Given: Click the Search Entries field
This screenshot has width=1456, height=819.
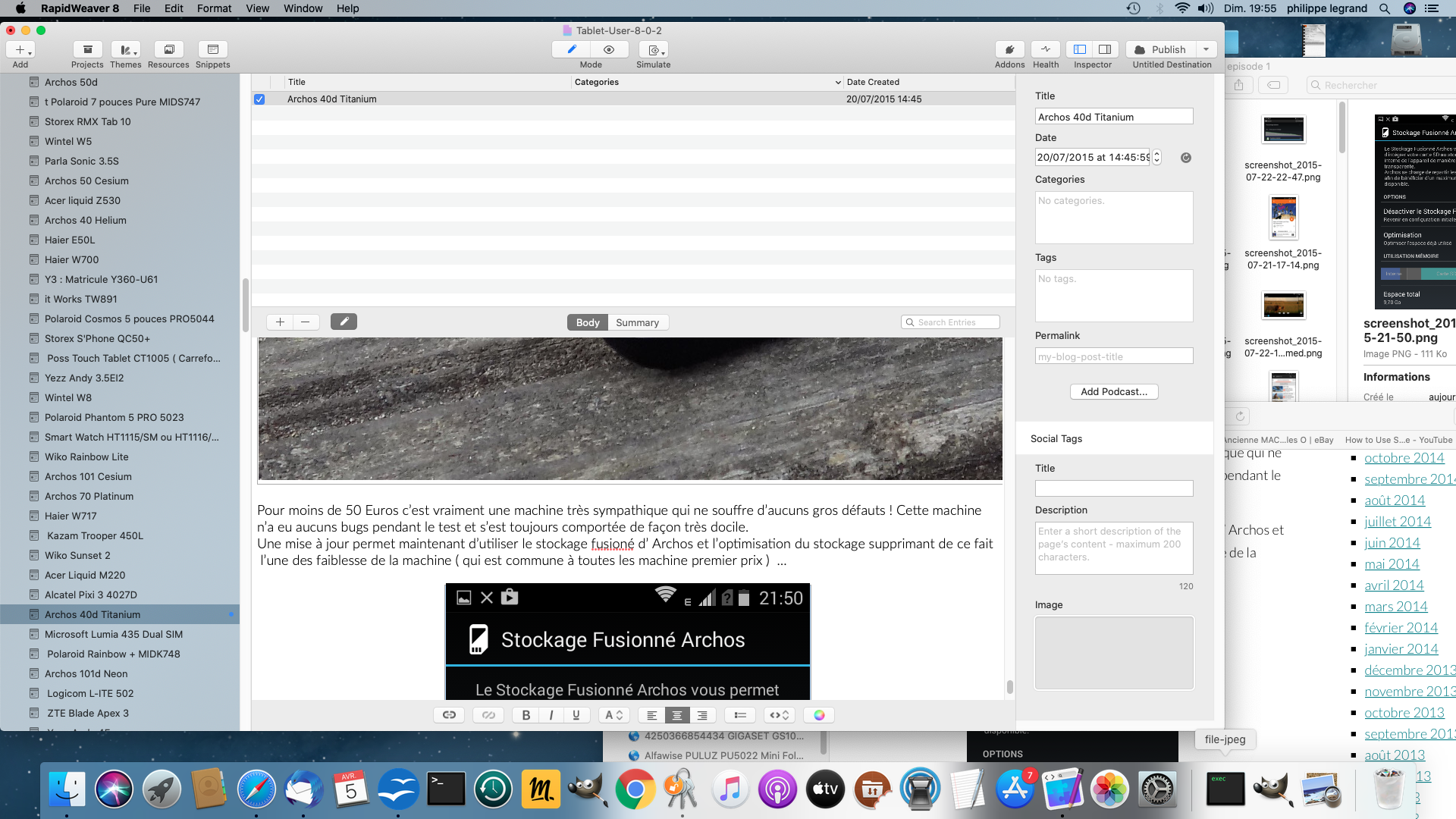Looking at the screenshot, I should click(950, 322).
